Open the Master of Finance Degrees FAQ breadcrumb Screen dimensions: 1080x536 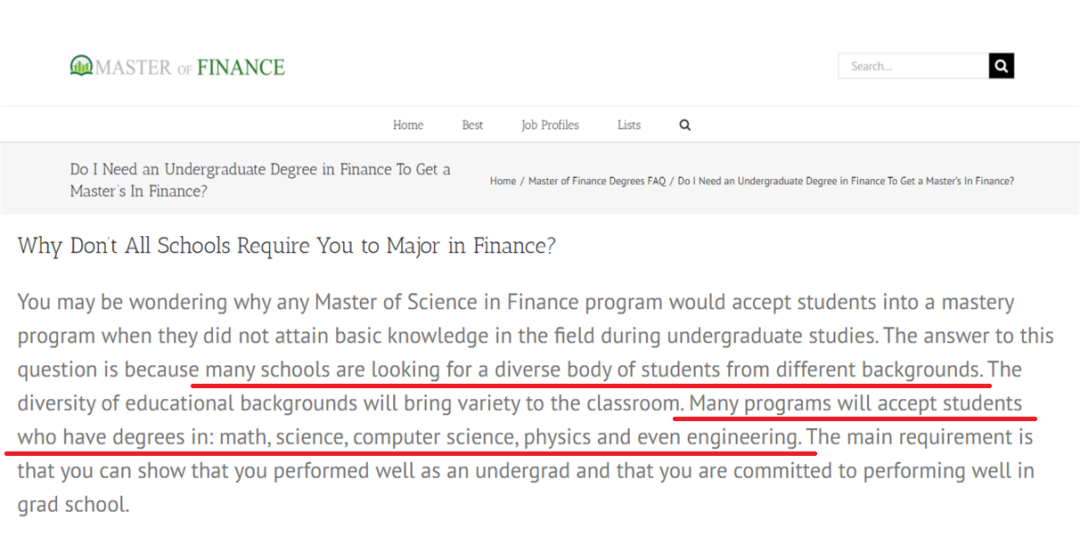click(597, 181)
